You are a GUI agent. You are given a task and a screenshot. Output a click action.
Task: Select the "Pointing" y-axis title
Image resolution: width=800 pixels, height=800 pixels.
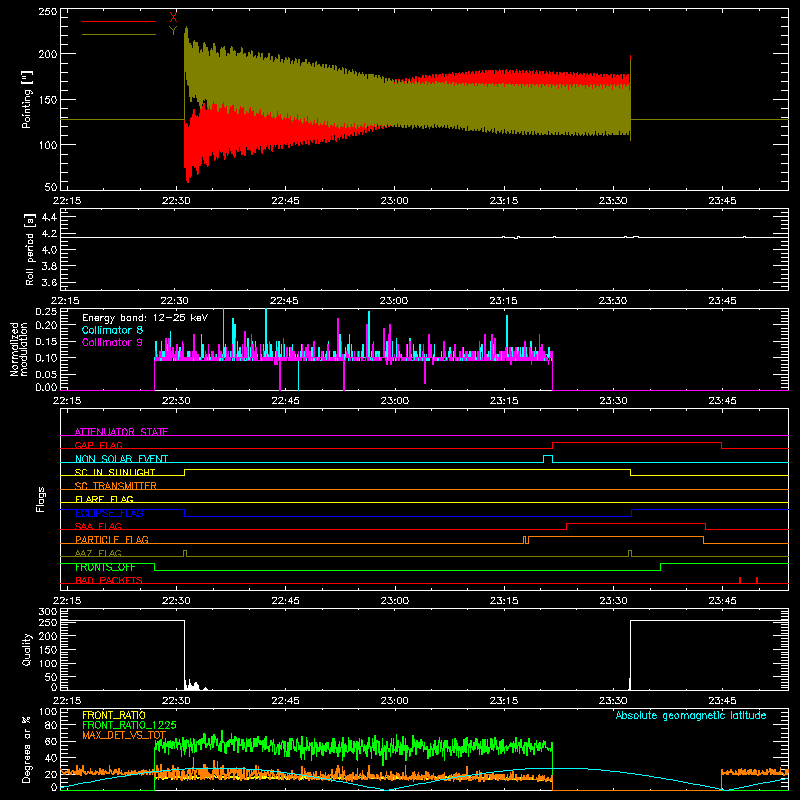(27, 99)
